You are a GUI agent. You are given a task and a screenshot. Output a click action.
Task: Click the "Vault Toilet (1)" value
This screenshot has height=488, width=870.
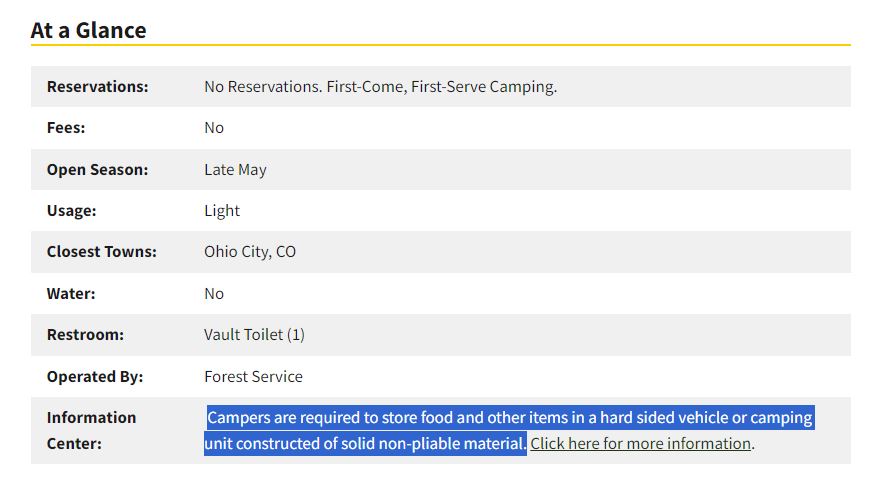[x=254, y=335]
